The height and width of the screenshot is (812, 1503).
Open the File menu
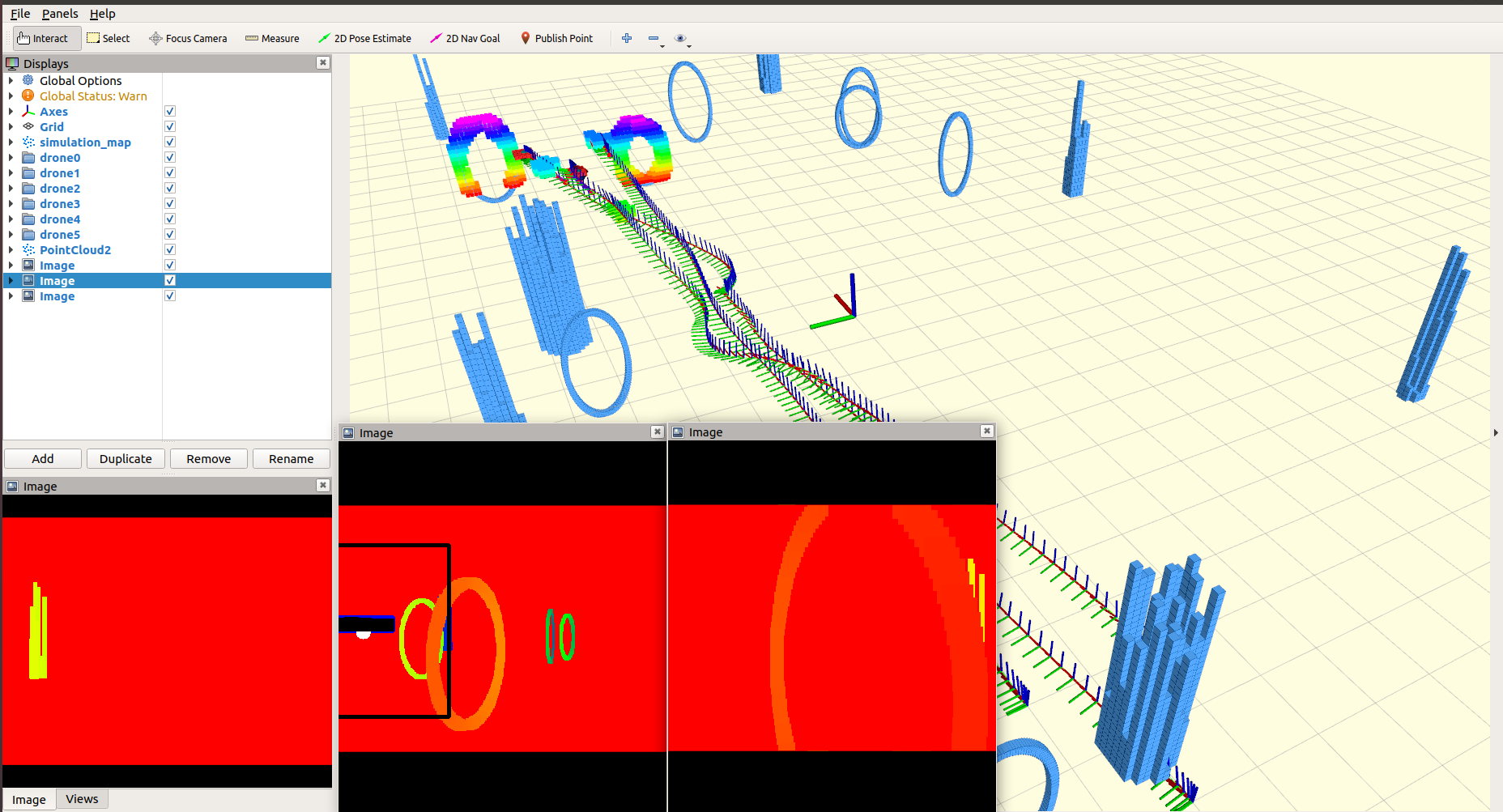[x=20, y=14]
